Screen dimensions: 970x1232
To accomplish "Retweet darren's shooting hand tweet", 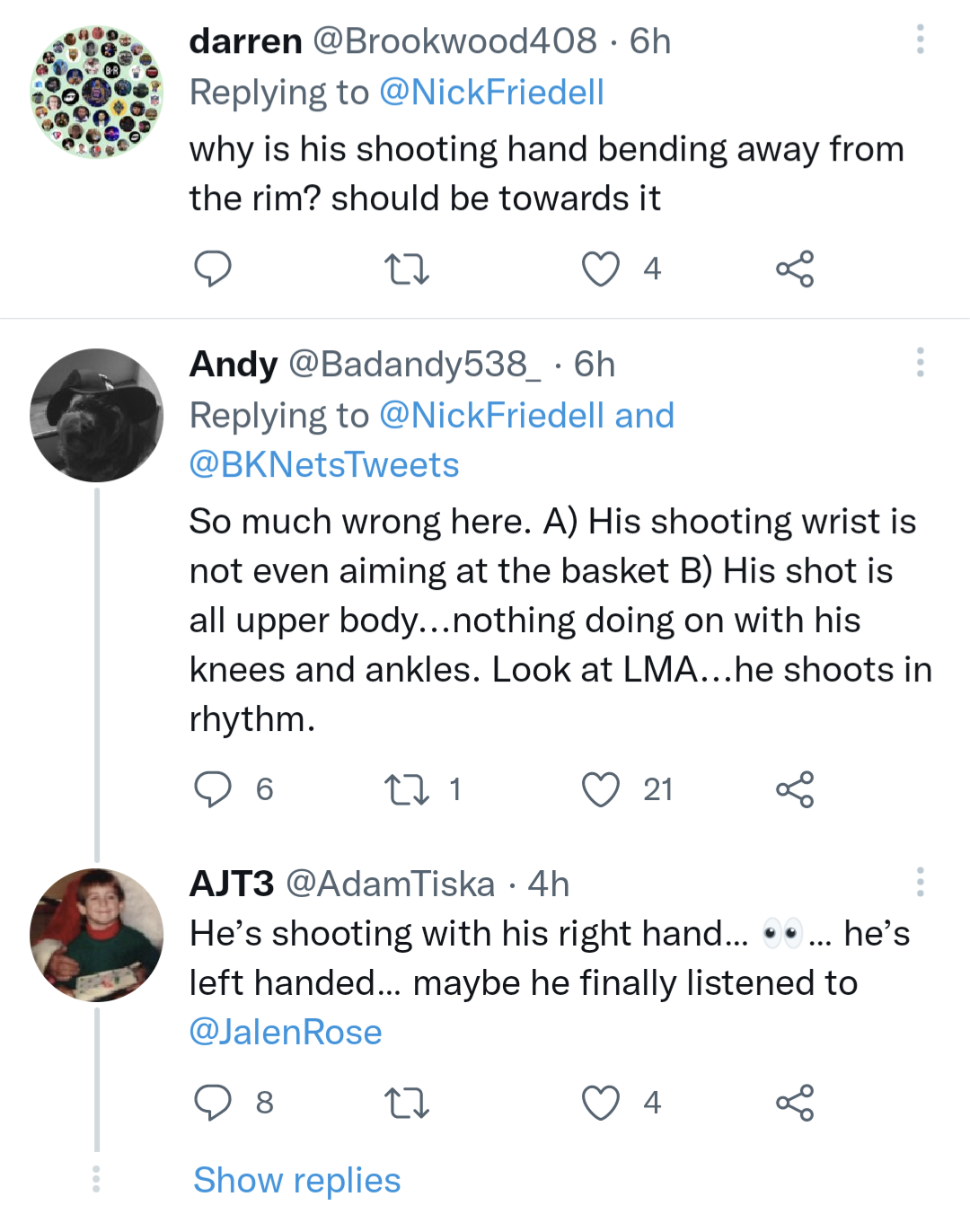I will pyautogui.click(x=406, y=268).
